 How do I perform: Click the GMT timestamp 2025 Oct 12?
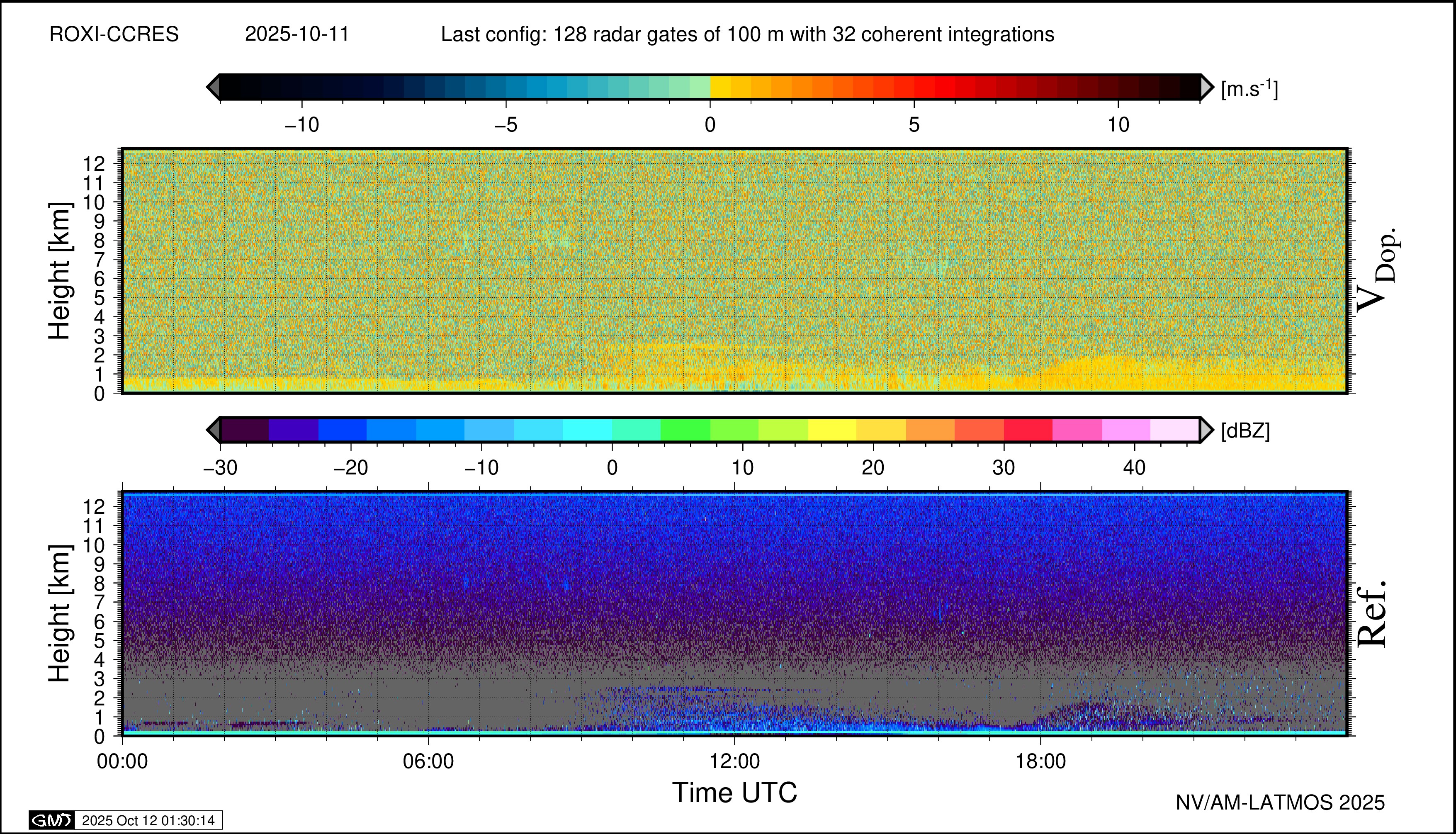(148, 820)
